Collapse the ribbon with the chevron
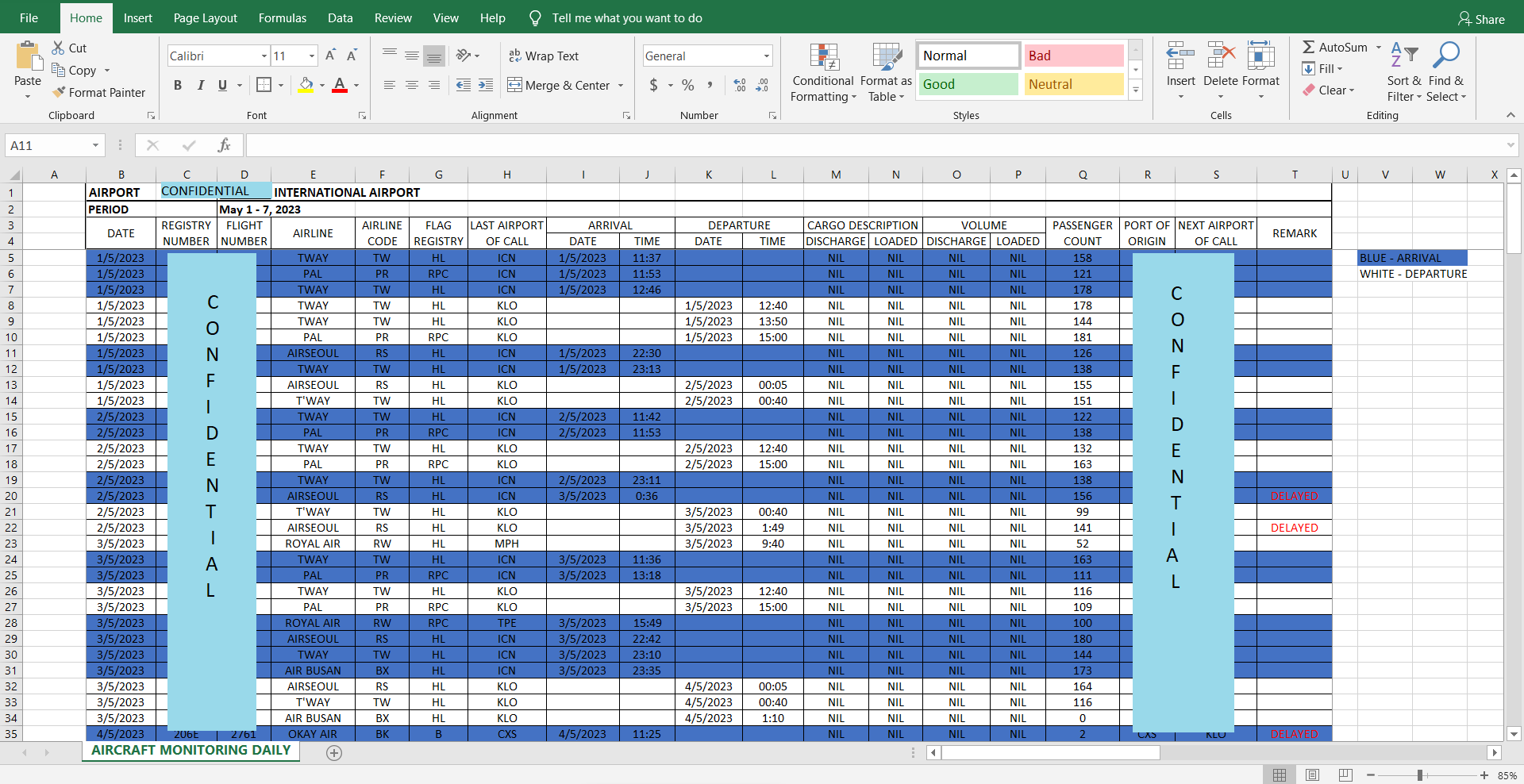 coord(1511,115)
